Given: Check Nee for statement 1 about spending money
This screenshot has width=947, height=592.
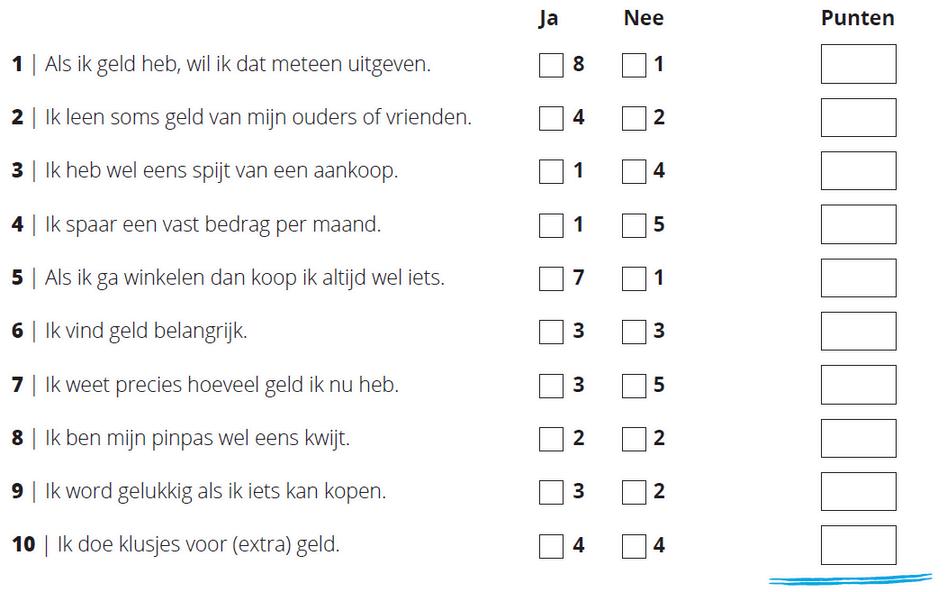Looking at the screenshot, I should click(633, 65).
